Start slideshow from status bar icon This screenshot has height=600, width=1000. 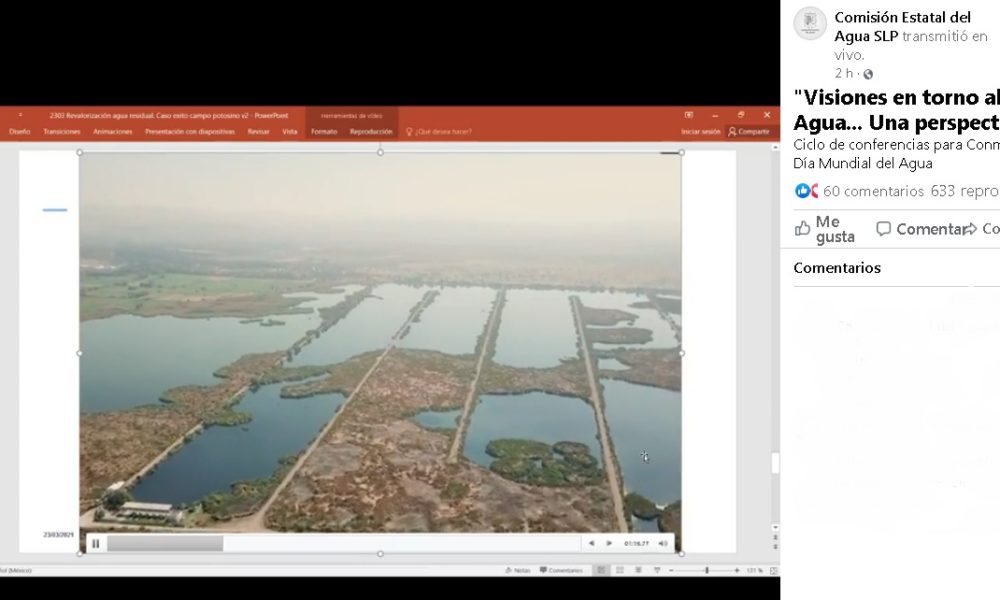656,570
